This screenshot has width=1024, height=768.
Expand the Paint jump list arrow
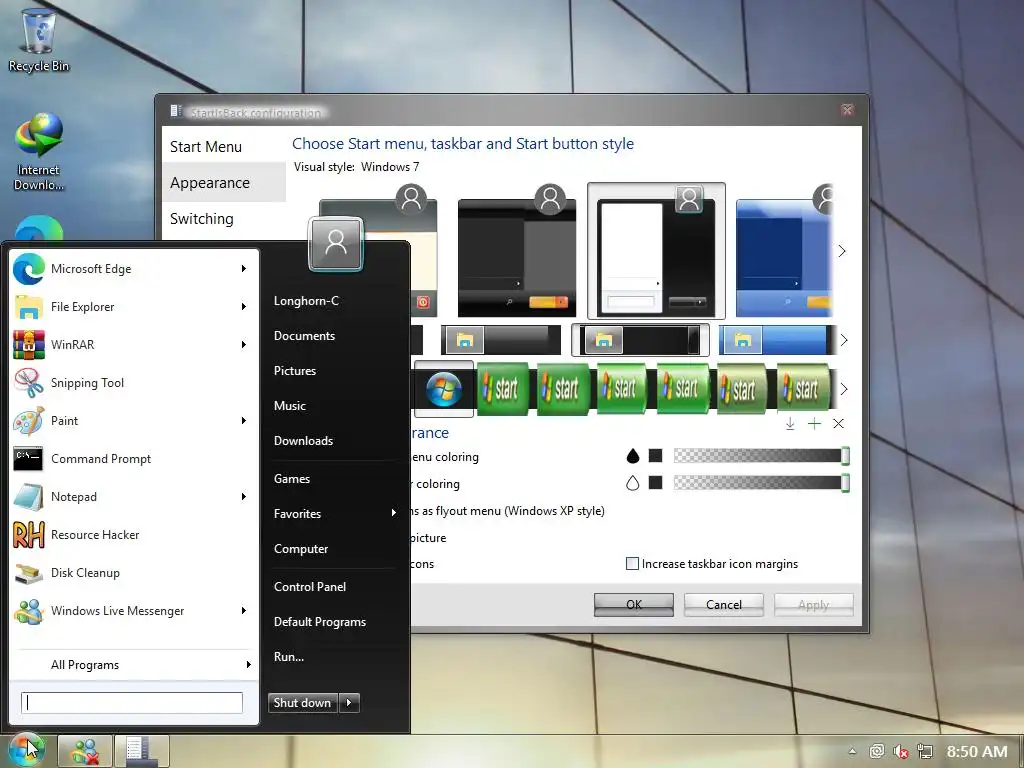tap(244, 421)
